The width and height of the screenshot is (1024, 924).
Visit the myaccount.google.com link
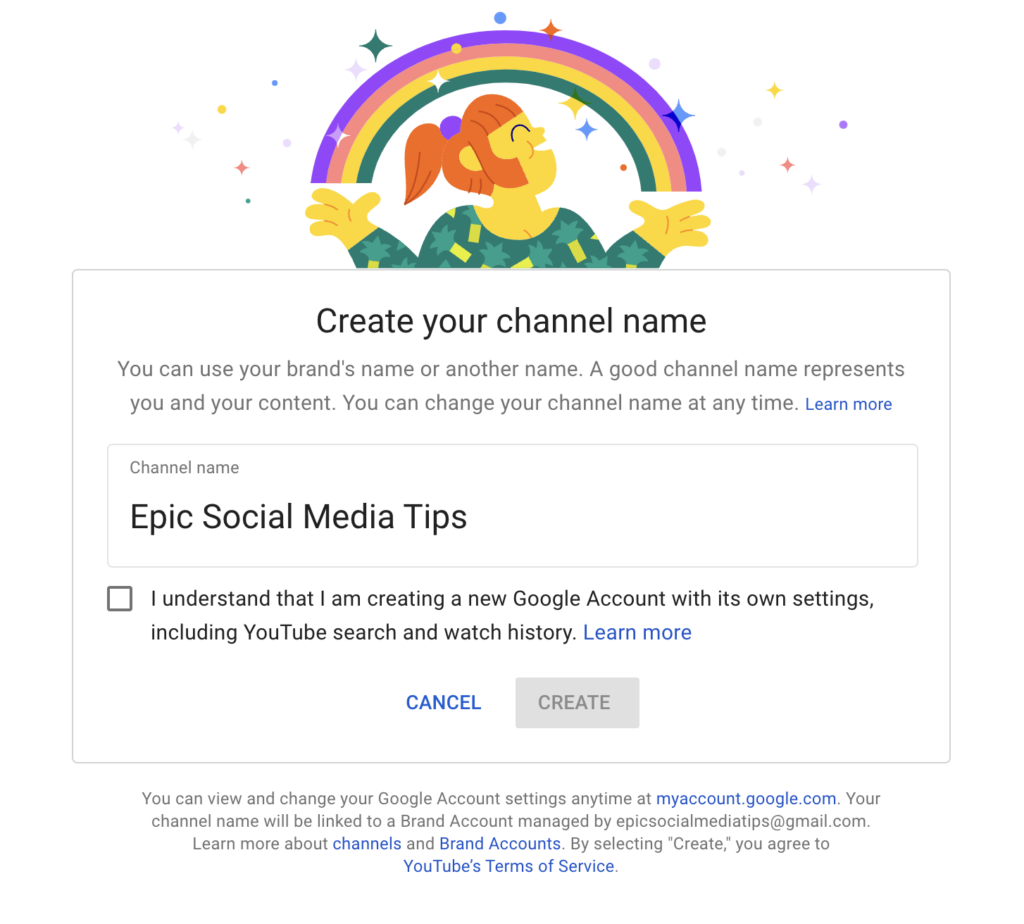pyautogui.click(x=746, y=799)
